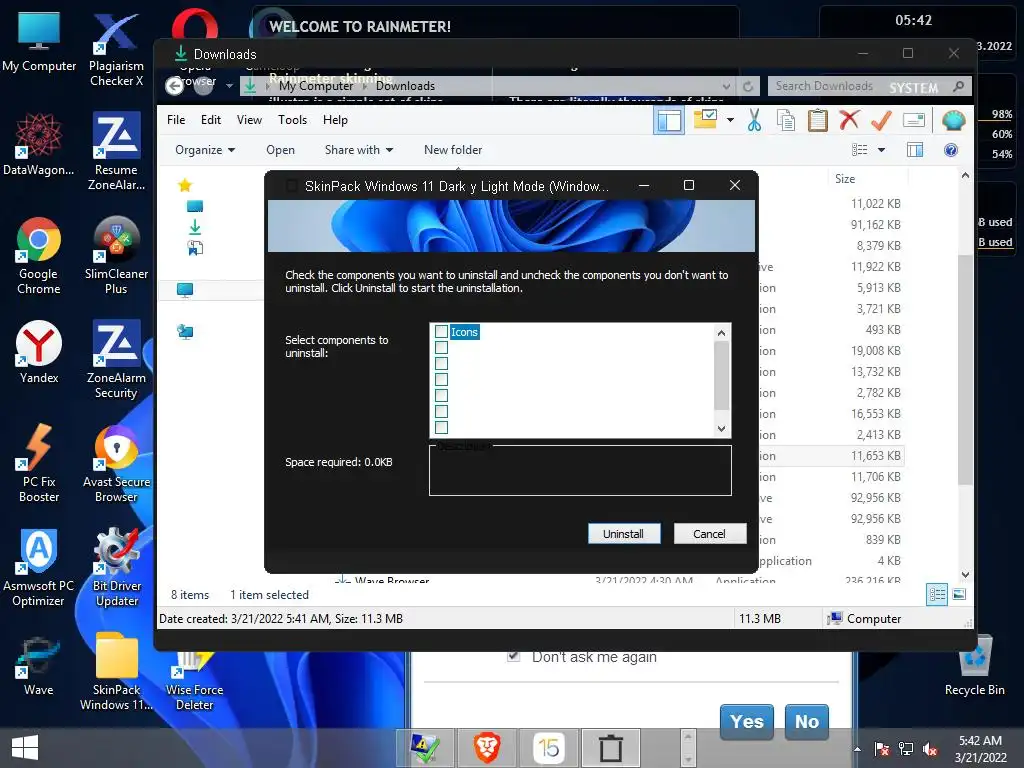Click the orange checkmark properties icon
The width and height of the screenshot is (1024, 768).
[x=881, y=120]
